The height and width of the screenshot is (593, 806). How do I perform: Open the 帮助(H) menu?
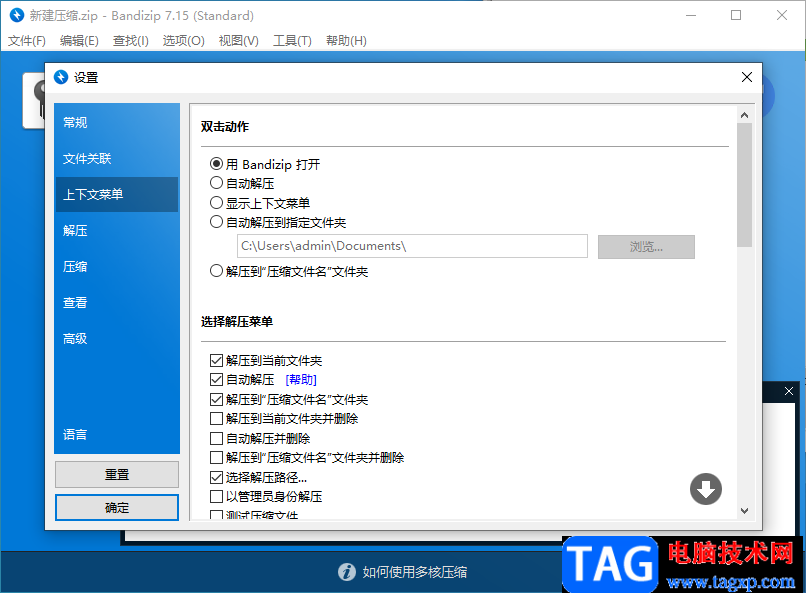(346, 41)
